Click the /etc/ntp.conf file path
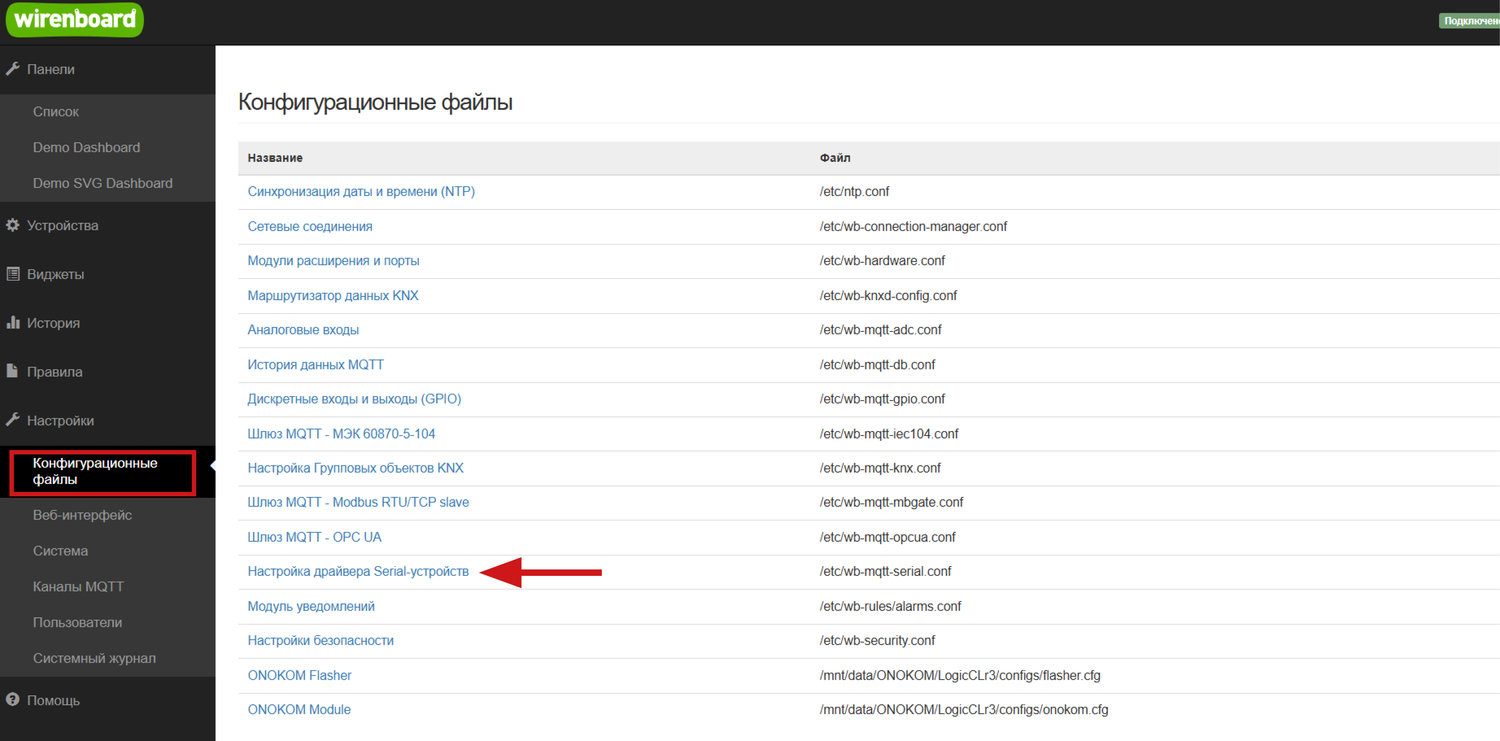The image size is (1500, 741). tap(854, 191)
